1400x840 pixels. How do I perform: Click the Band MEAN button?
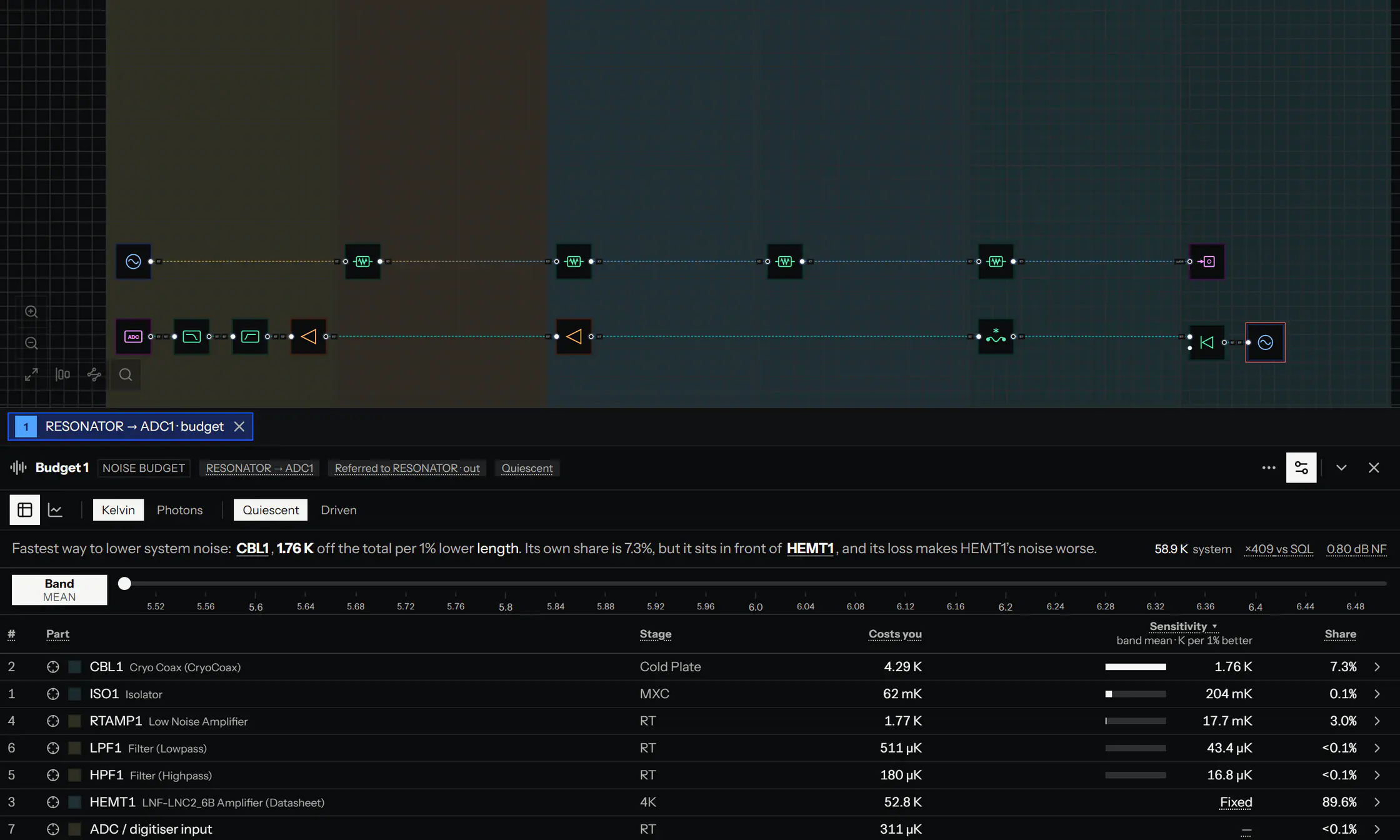pyautogui.click(x=59, y=589)
